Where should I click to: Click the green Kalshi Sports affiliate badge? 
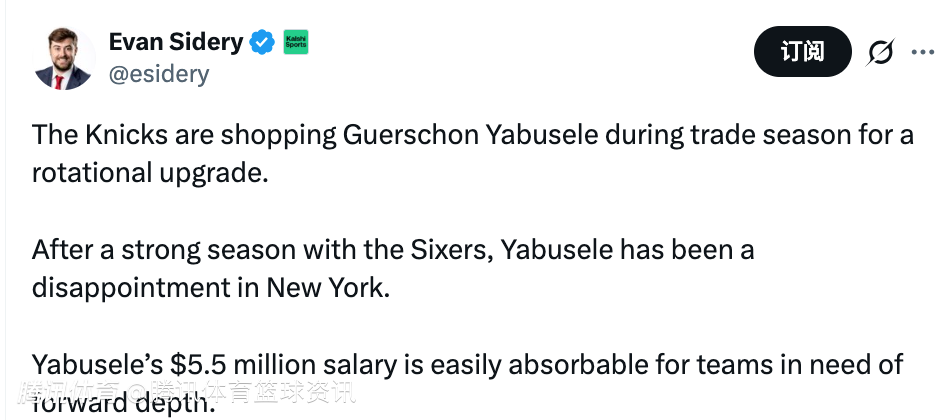296,42
